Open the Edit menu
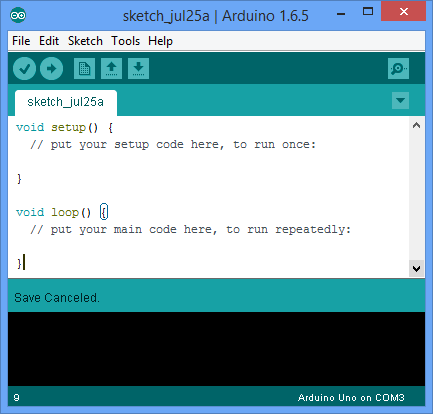433x414 pixels. pyautogui.click(x=49, y=41)
